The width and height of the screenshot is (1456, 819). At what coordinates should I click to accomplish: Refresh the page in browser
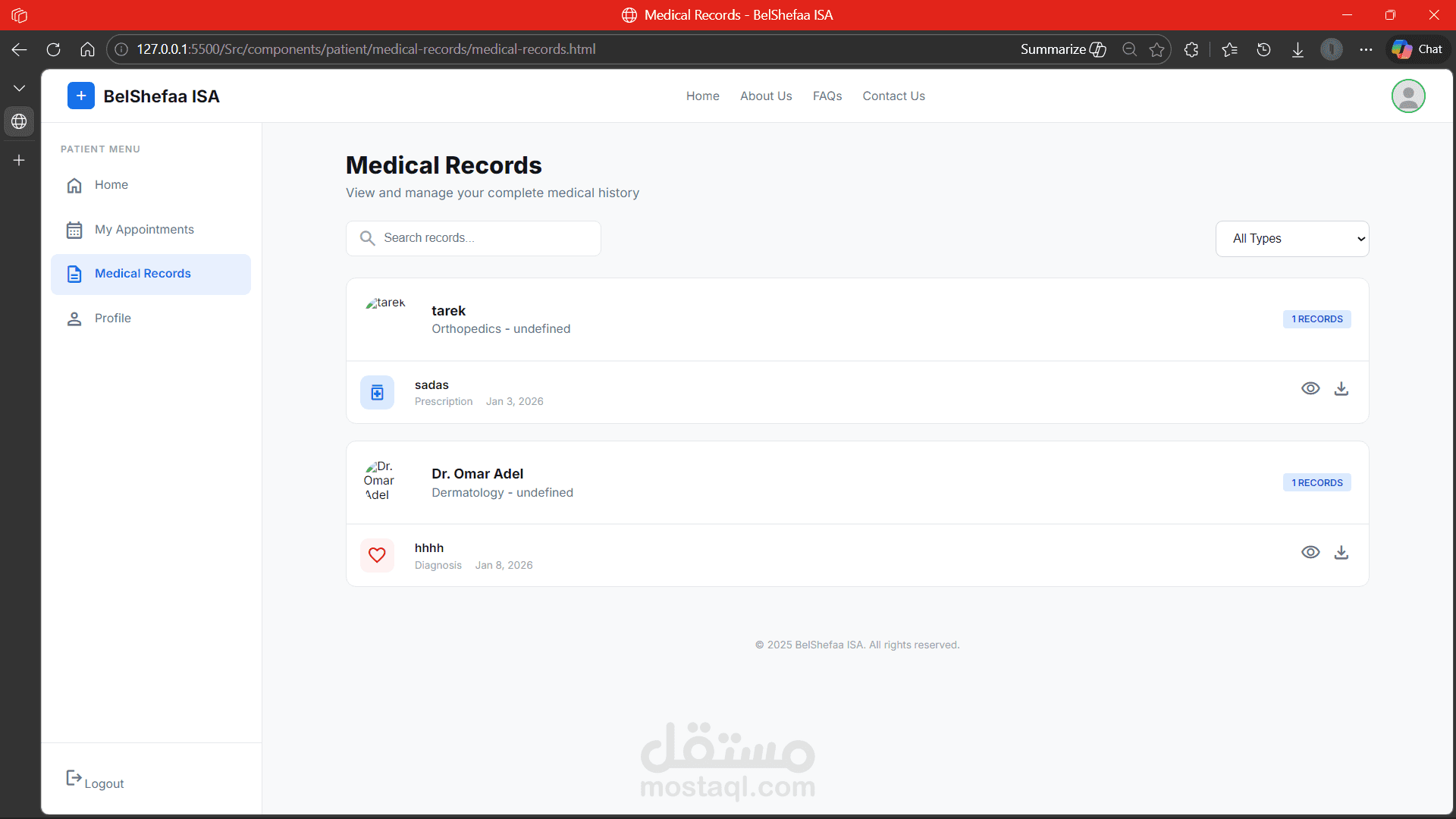coord(53,49)
